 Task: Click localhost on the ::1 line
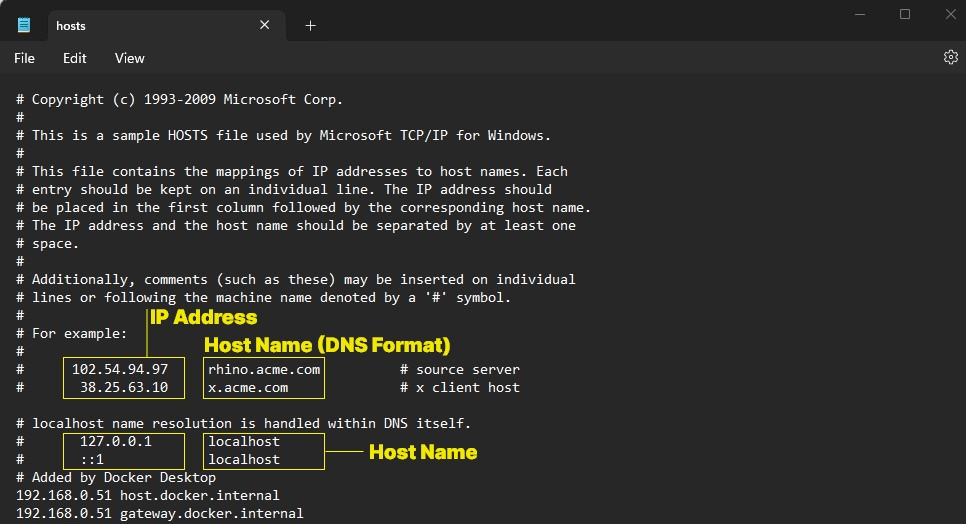[244, 459]
